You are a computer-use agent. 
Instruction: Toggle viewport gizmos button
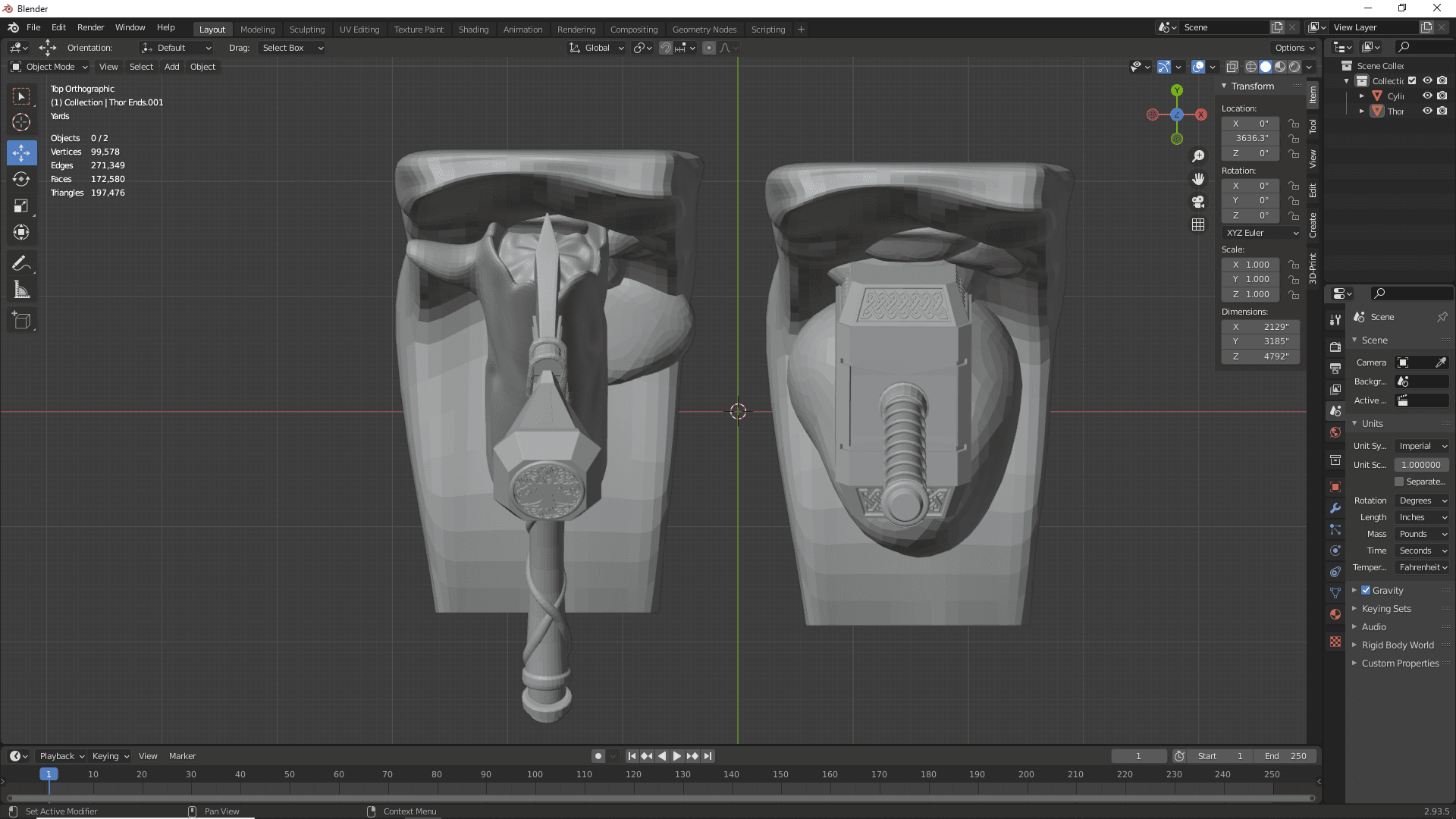click(x=1164, y=67)
